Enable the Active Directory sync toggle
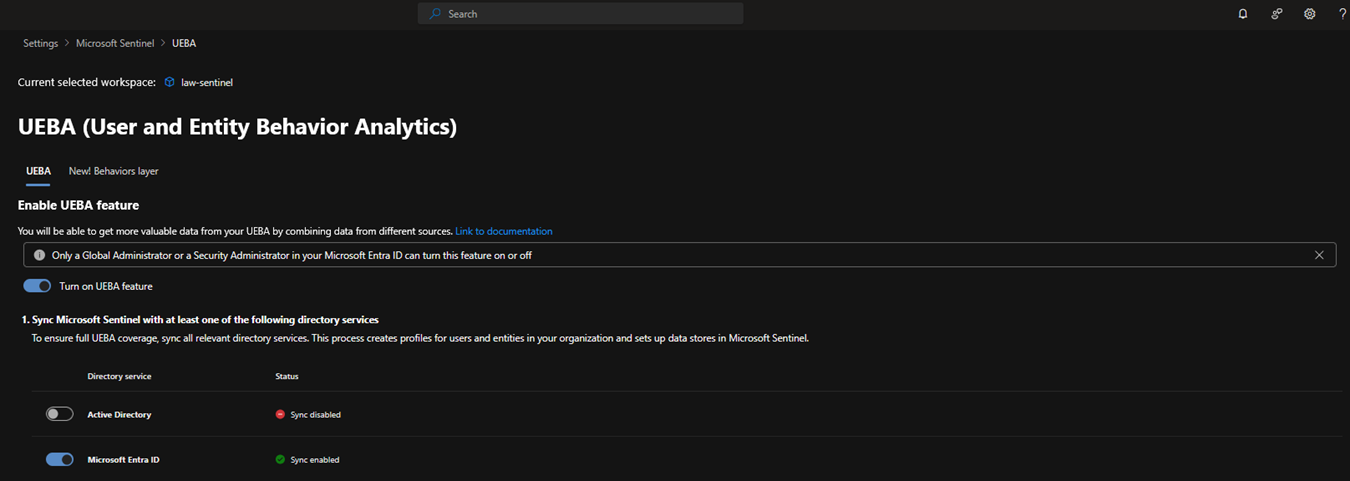 60,414
